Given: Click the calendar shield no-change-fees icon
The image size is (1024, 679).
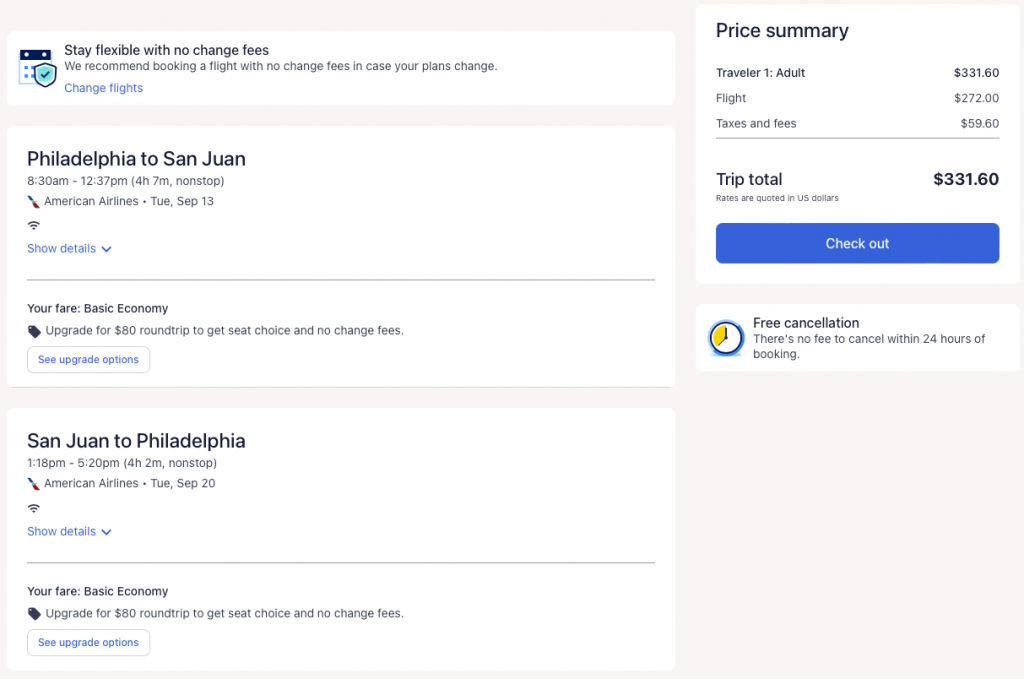Looking at the screenshot, I should 38,67.
